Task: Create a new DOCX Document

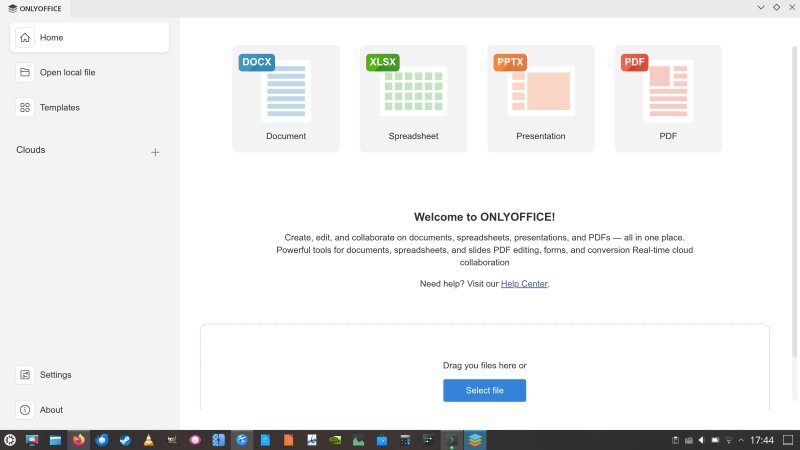Action: tap(286, 98)
